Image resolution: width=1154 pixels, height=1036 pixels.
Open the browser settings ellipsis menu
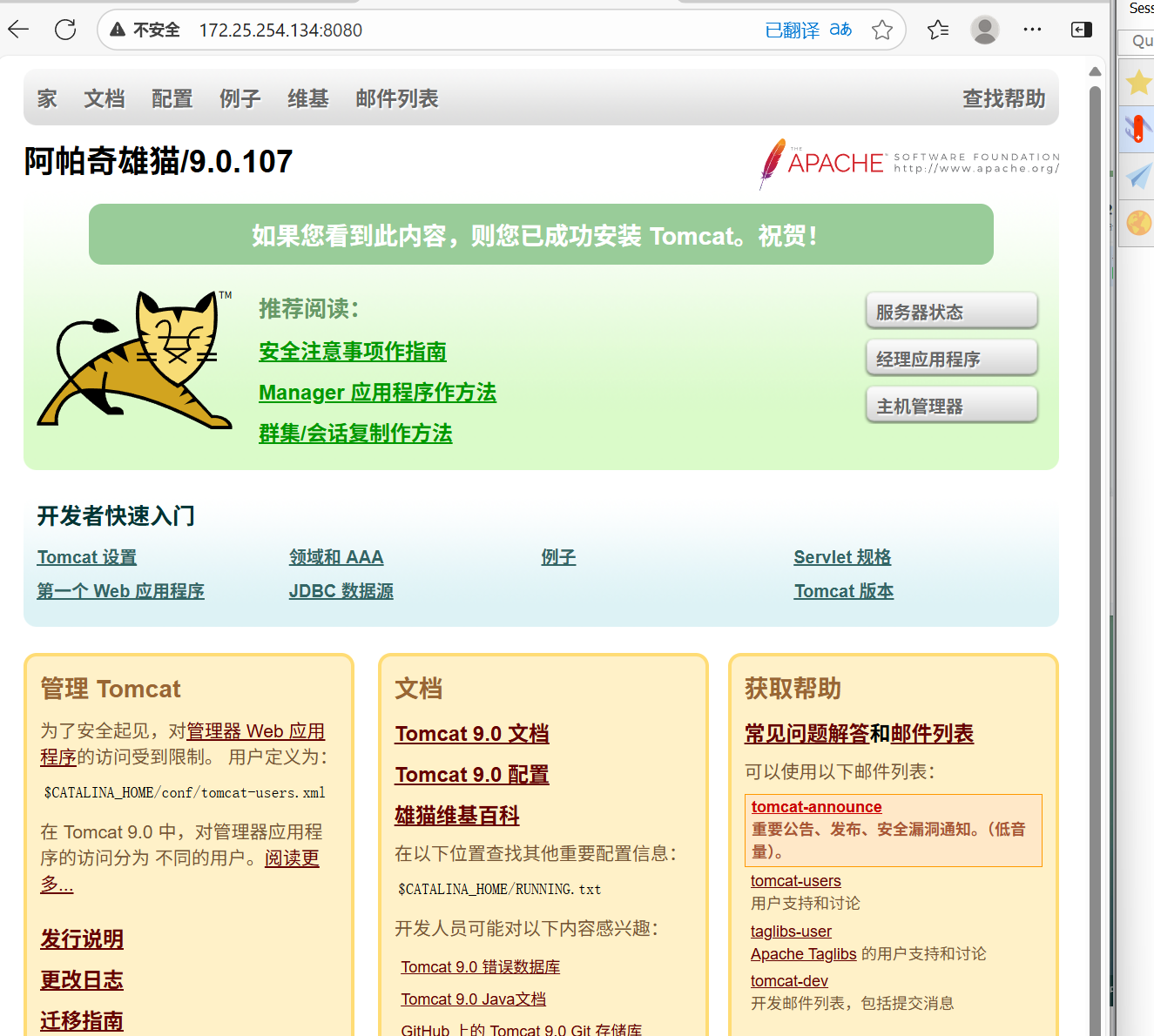click(1032, 30)
